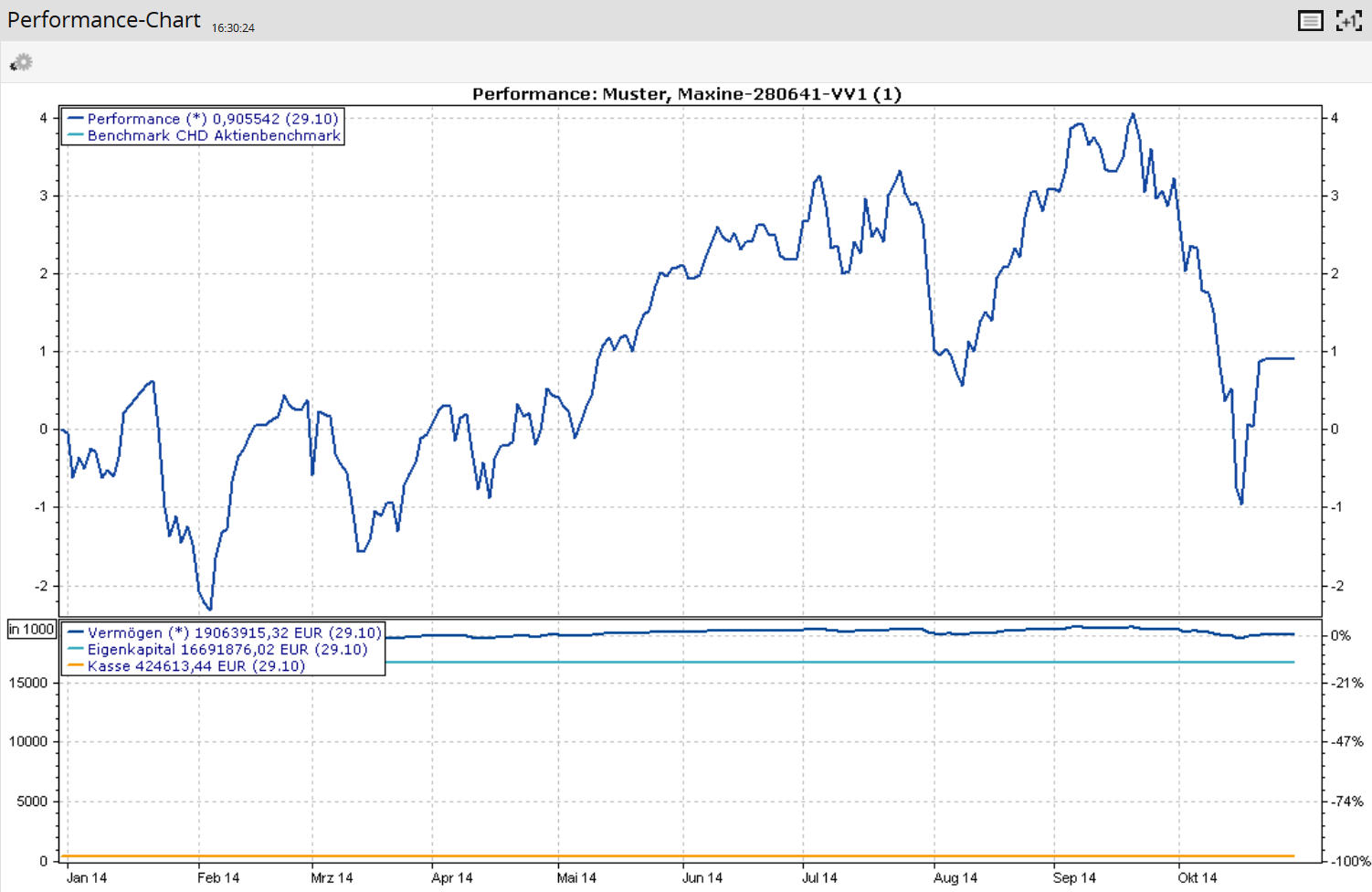The image size is (1372, 892).
Task: Click the 16:30:24 timestamp in header
Action: click(233, 28)
